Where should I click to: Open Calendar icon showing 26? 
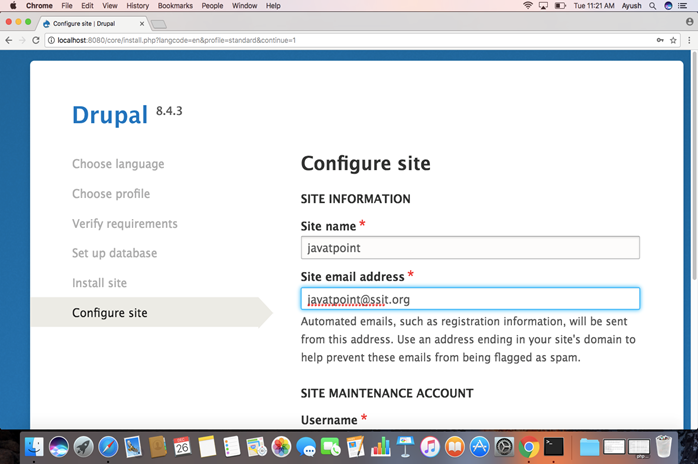pos(182,447)
